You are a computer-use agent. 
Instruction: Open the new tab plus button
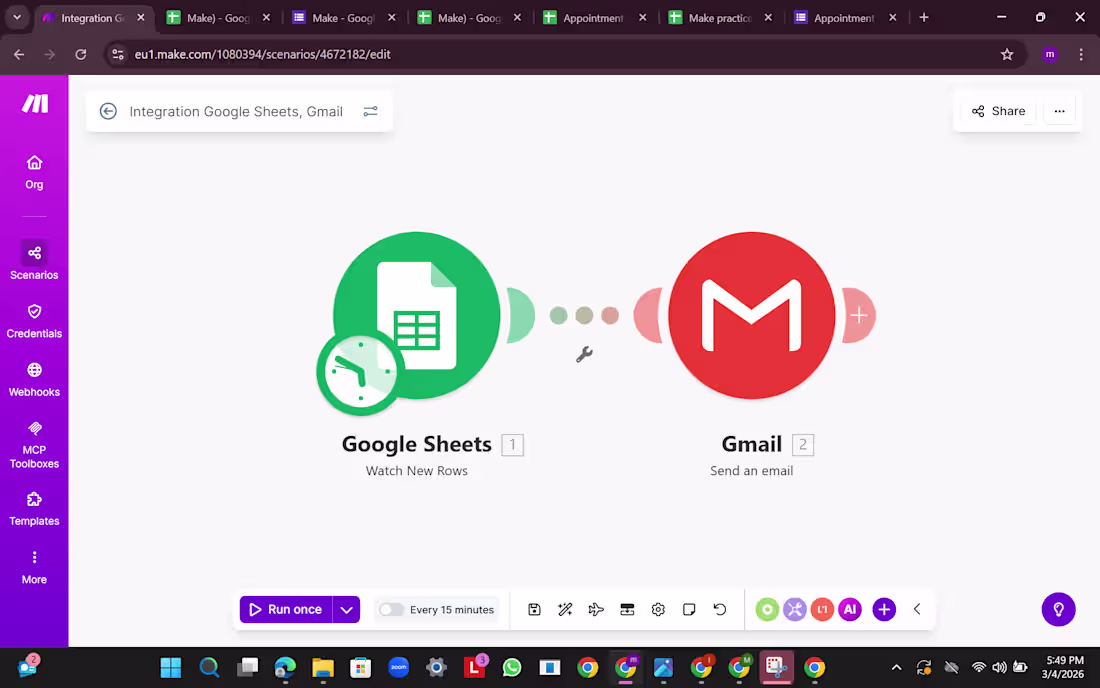pos(924,18)
